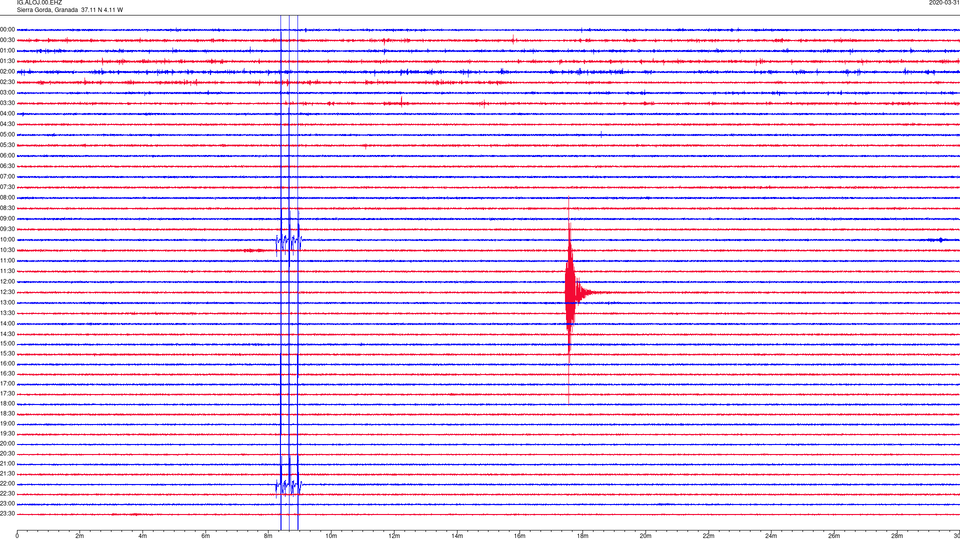The width and height of the screenshot is (960, 540).
Task: Select the 22:30 trace time label
Action: coord(7,494)
